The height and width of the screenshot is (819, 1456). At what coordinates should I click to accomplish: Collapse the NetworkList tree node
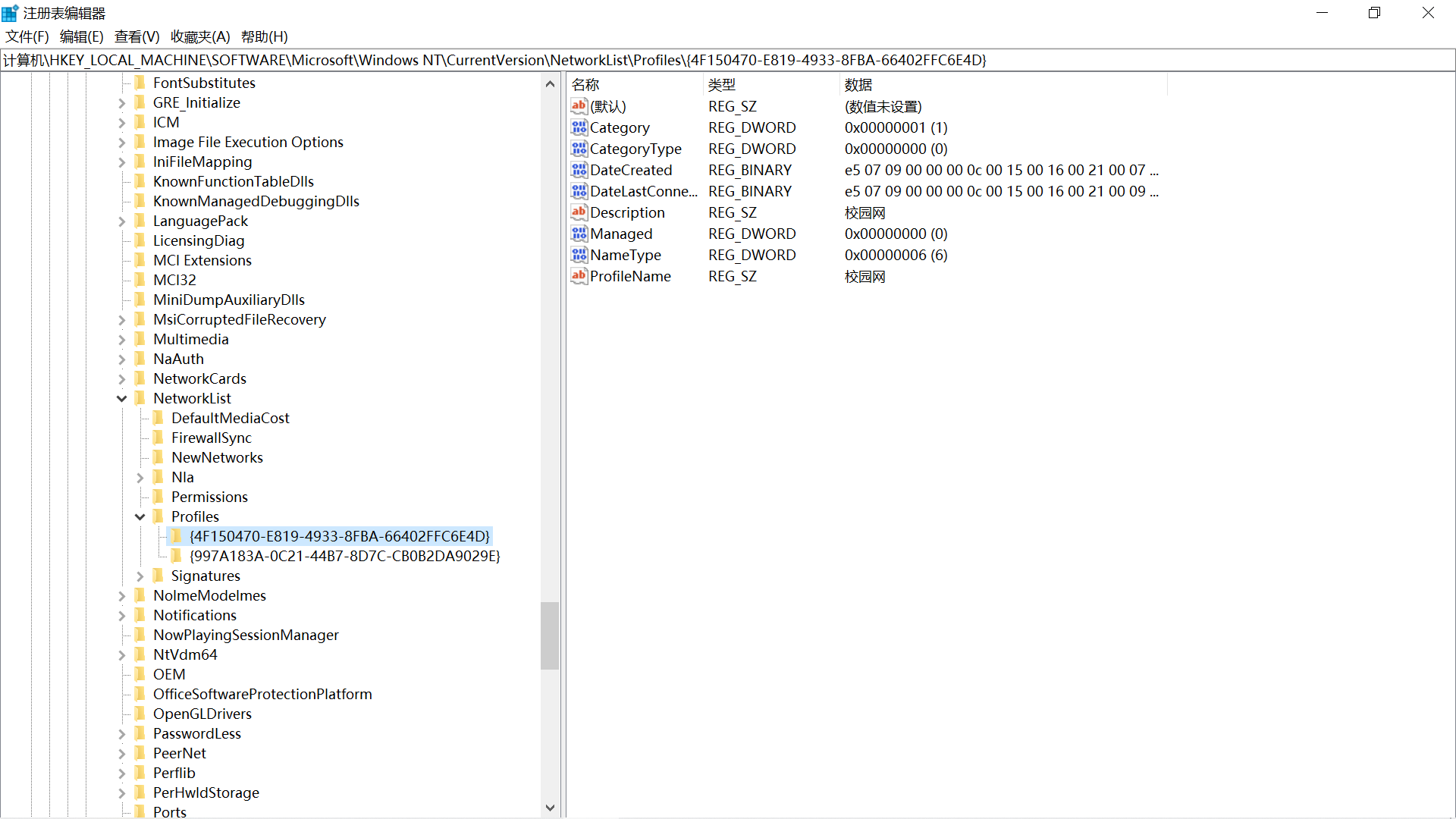(121, 398)
